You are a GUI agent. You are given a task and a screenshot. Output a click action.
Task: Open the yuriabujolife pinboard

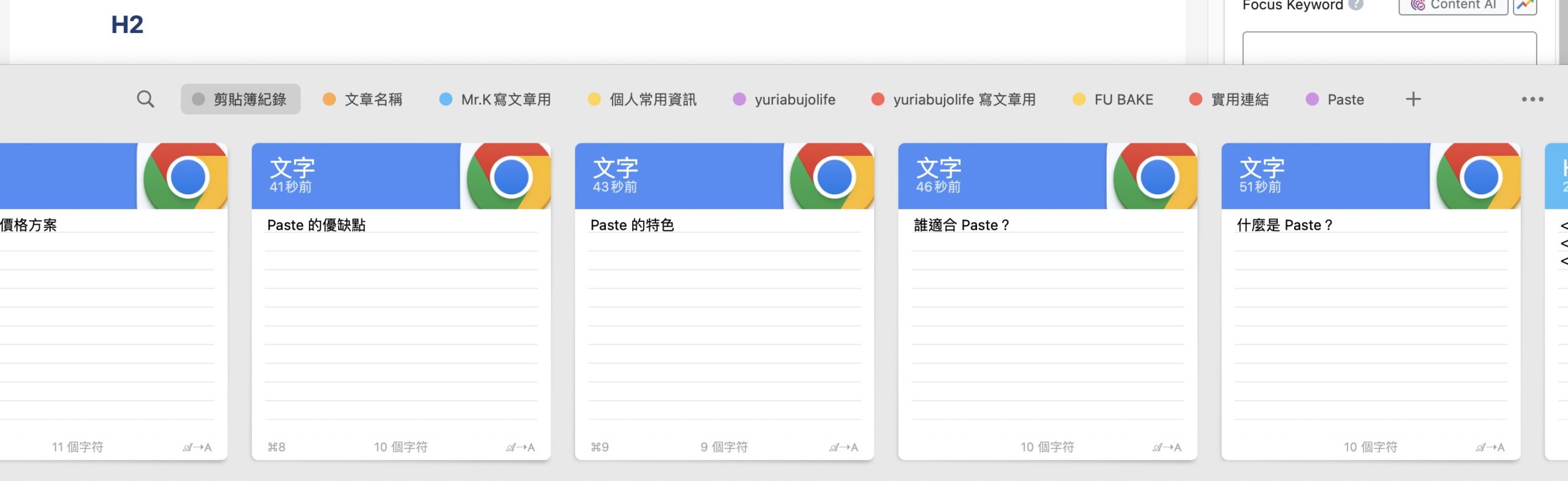click(x=784, y=99)
